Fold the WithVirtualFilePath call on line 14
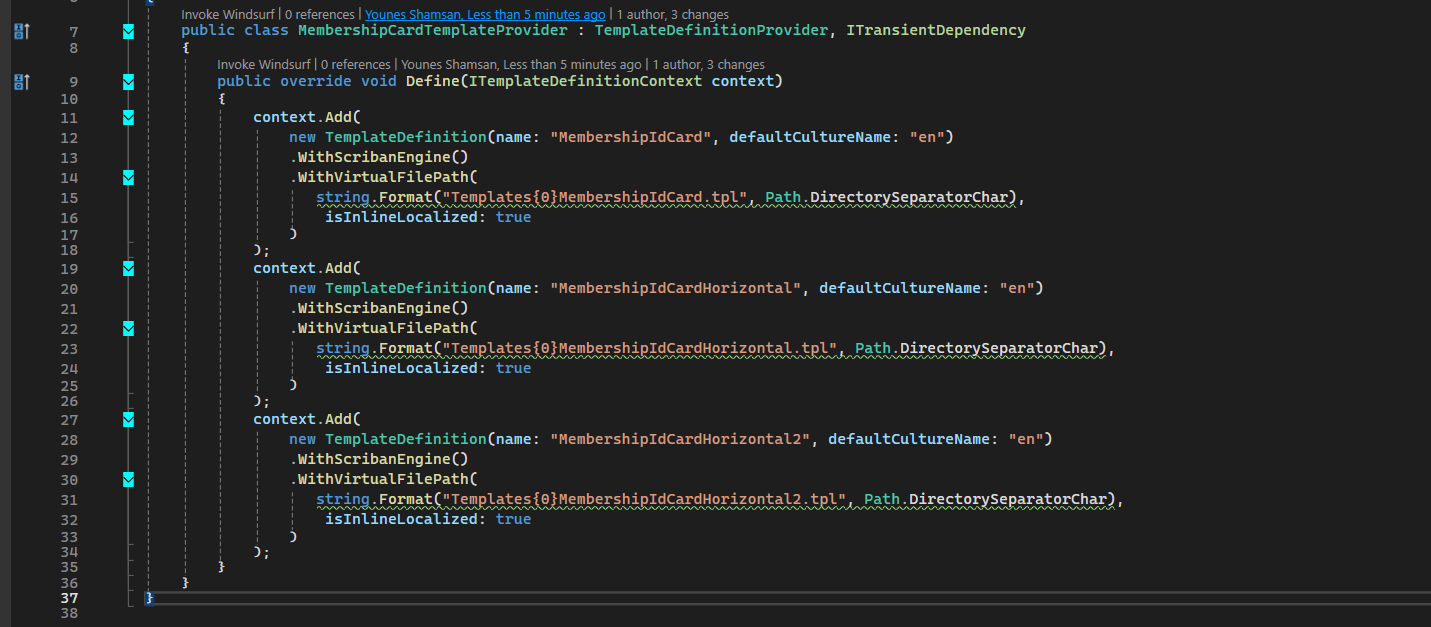This screenshot has height=627, width=1431. tap(128, 177)
